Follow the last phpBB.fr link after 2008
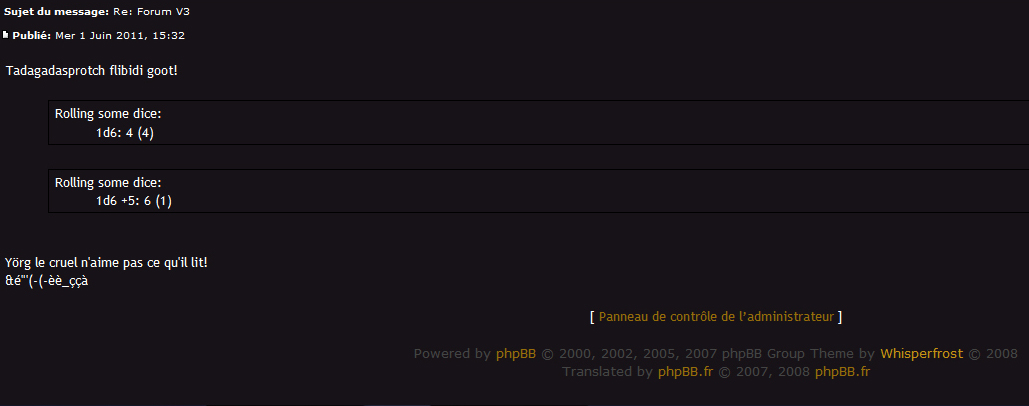This screenshot has height=406, width=1029. point(842,372)
